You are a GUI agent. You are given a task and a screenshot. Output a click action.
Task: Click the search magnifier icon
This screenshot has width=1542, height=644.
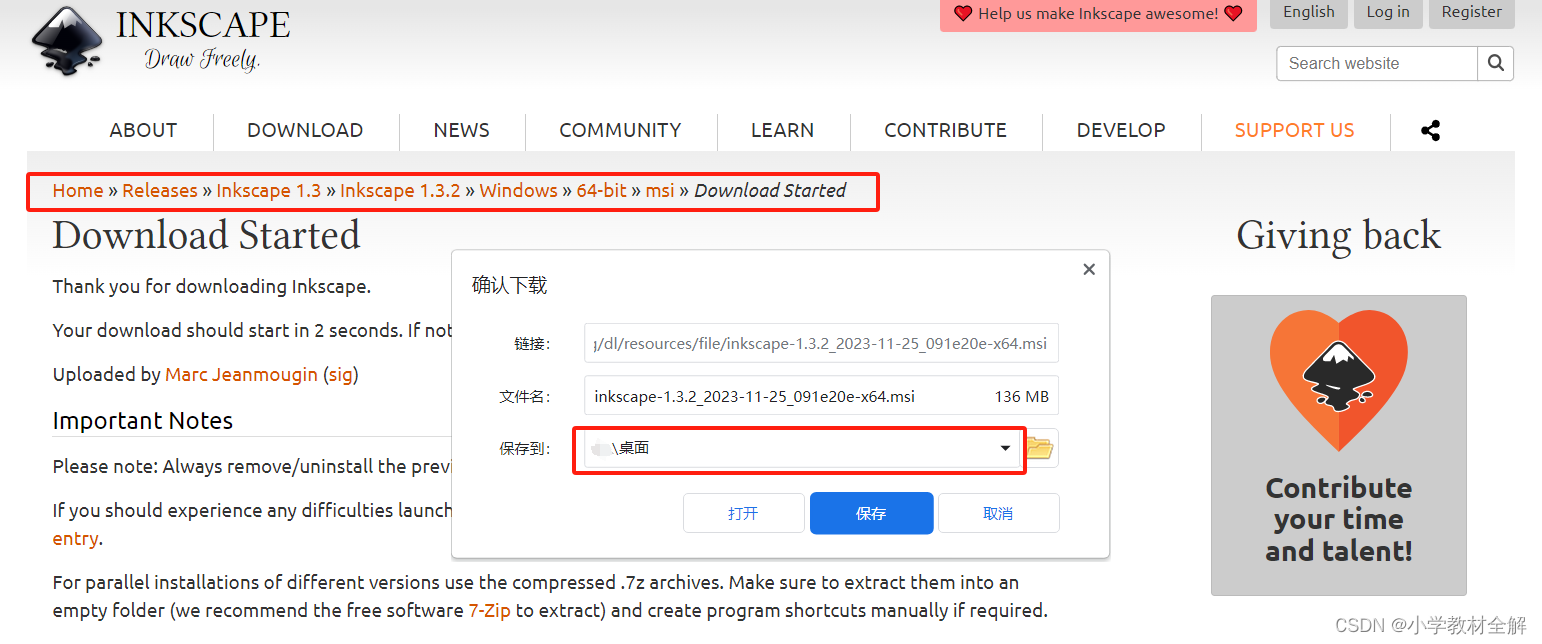pyautogui.click(x=1495, y=63)
